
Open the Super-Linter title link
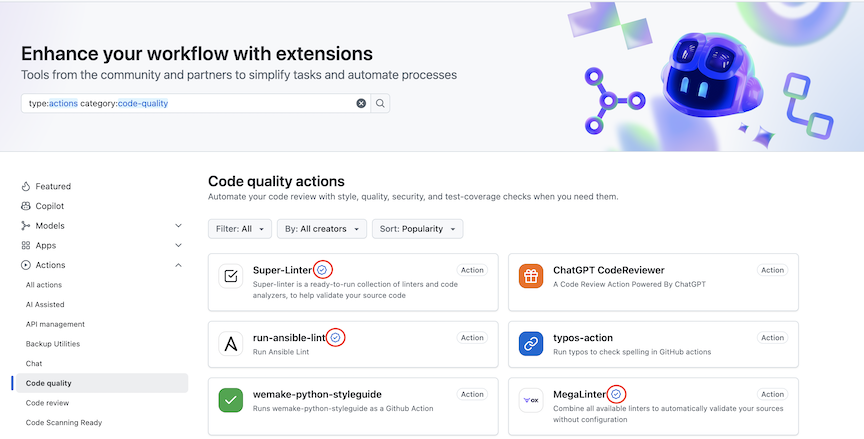tap(282, 270)
